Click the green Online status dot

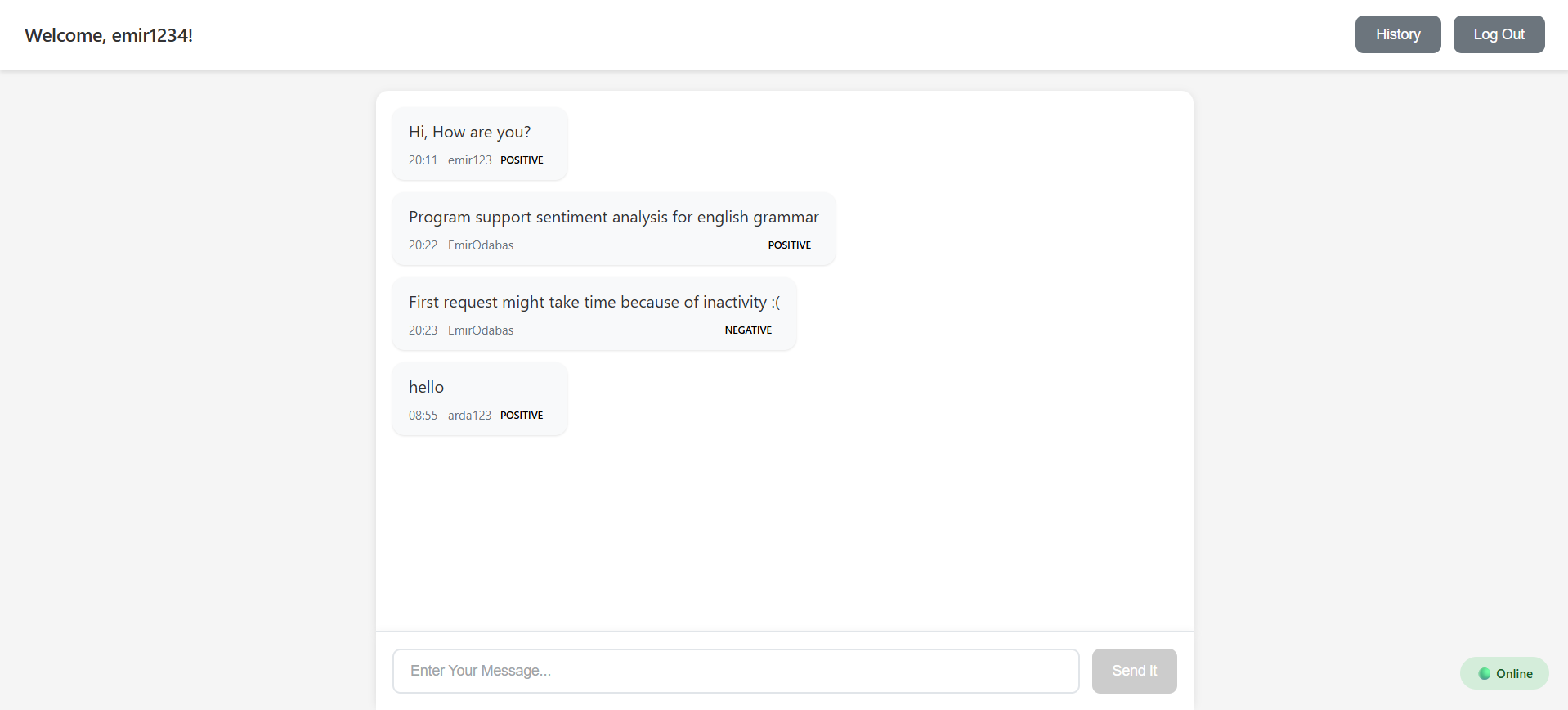[1484, 674]
